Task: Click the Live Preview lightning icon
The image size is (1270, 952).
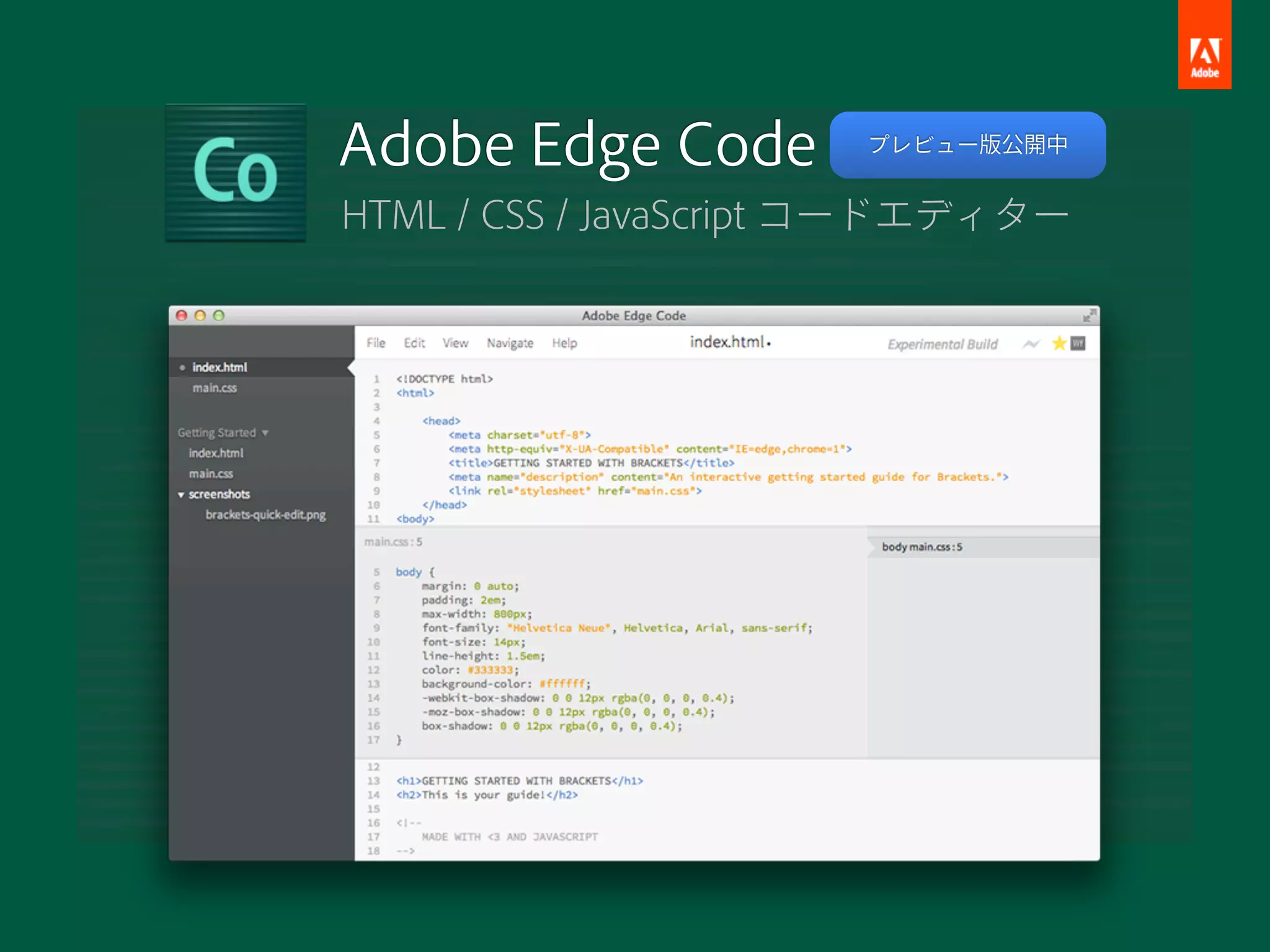Action: (1031, 344)
